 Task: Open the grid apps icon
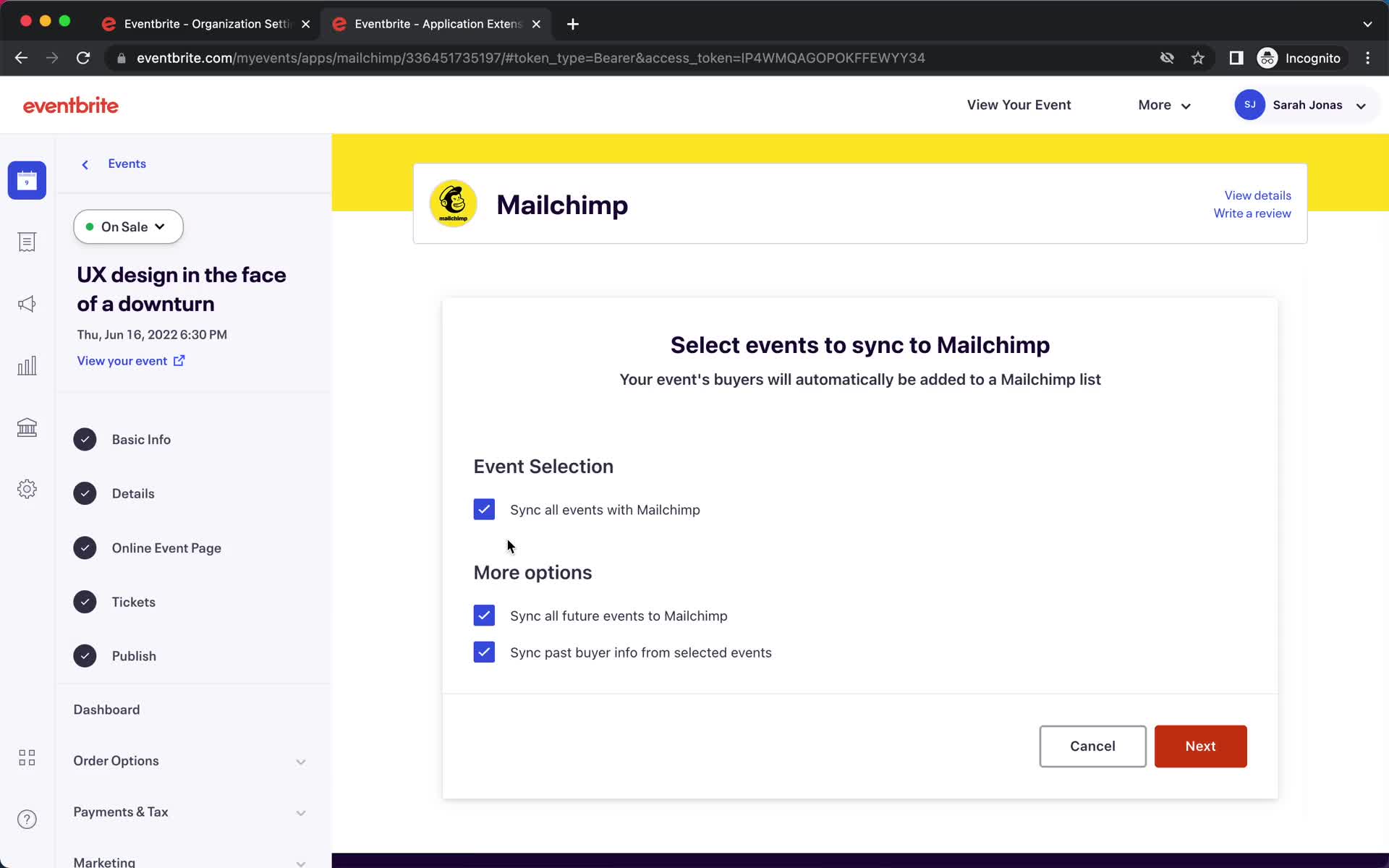[27, 758]
